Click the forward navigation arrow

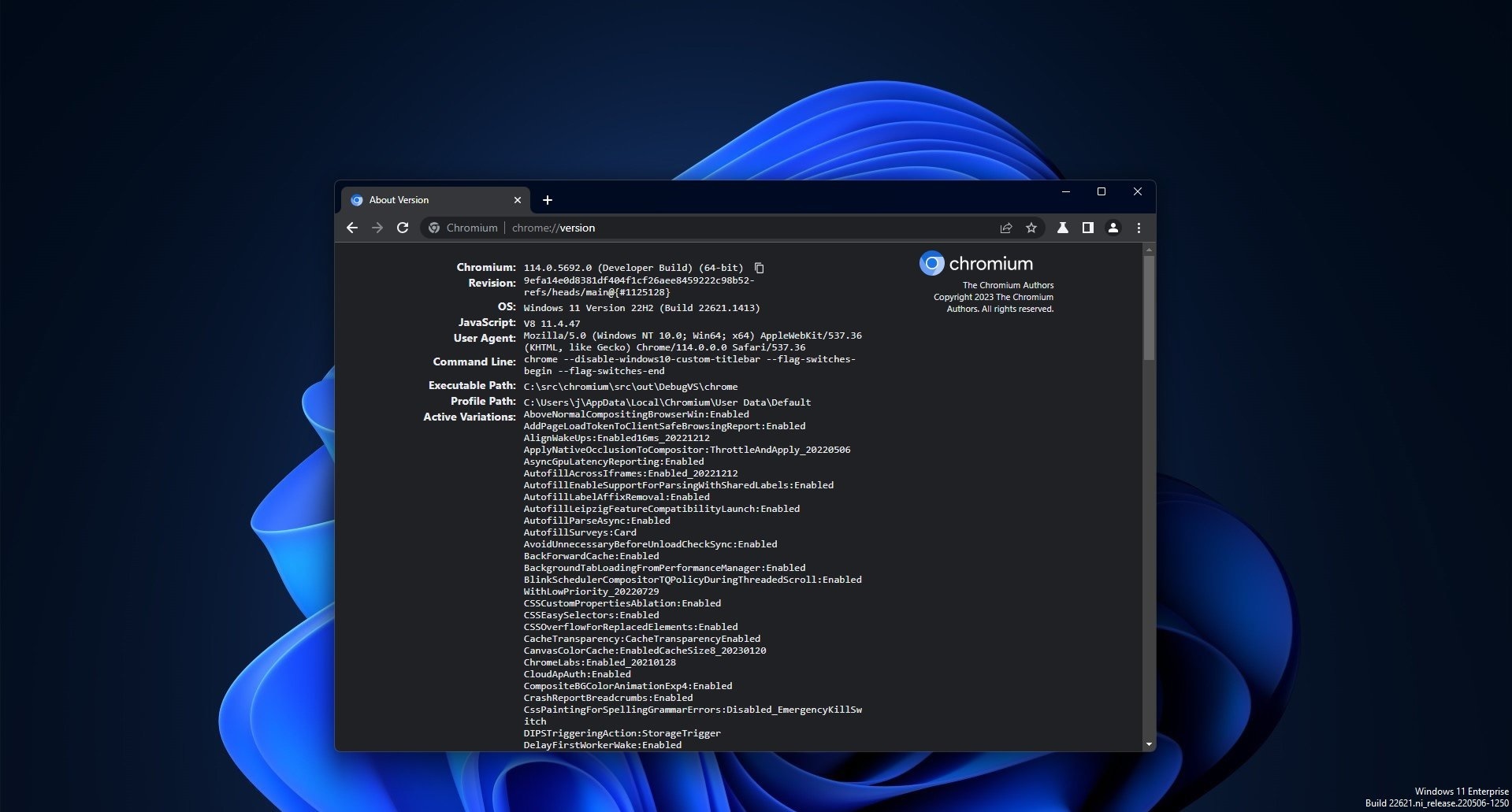pyautogui.click(x=377, y=228)
